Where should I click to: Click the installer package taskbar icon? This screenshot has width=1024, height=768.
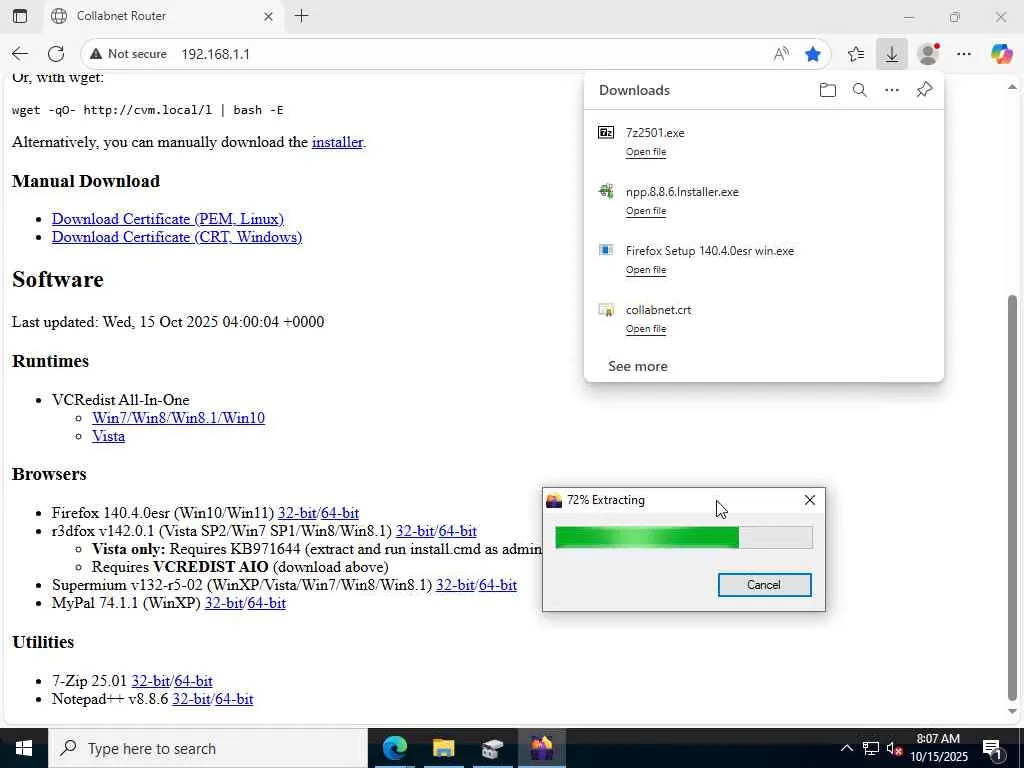pos(492,748)
